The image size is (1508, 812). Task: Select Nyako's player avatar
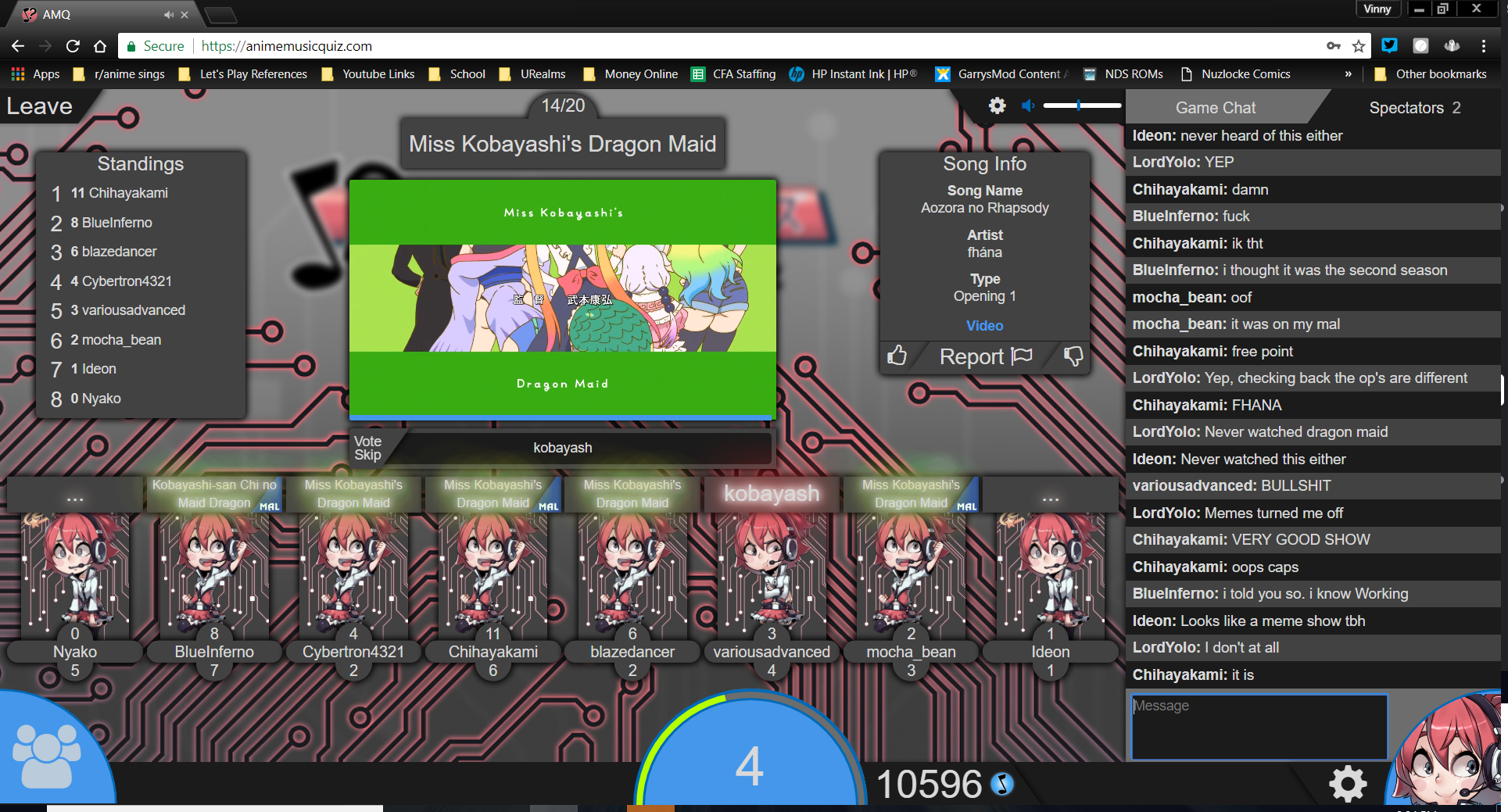tap(75, 574)
